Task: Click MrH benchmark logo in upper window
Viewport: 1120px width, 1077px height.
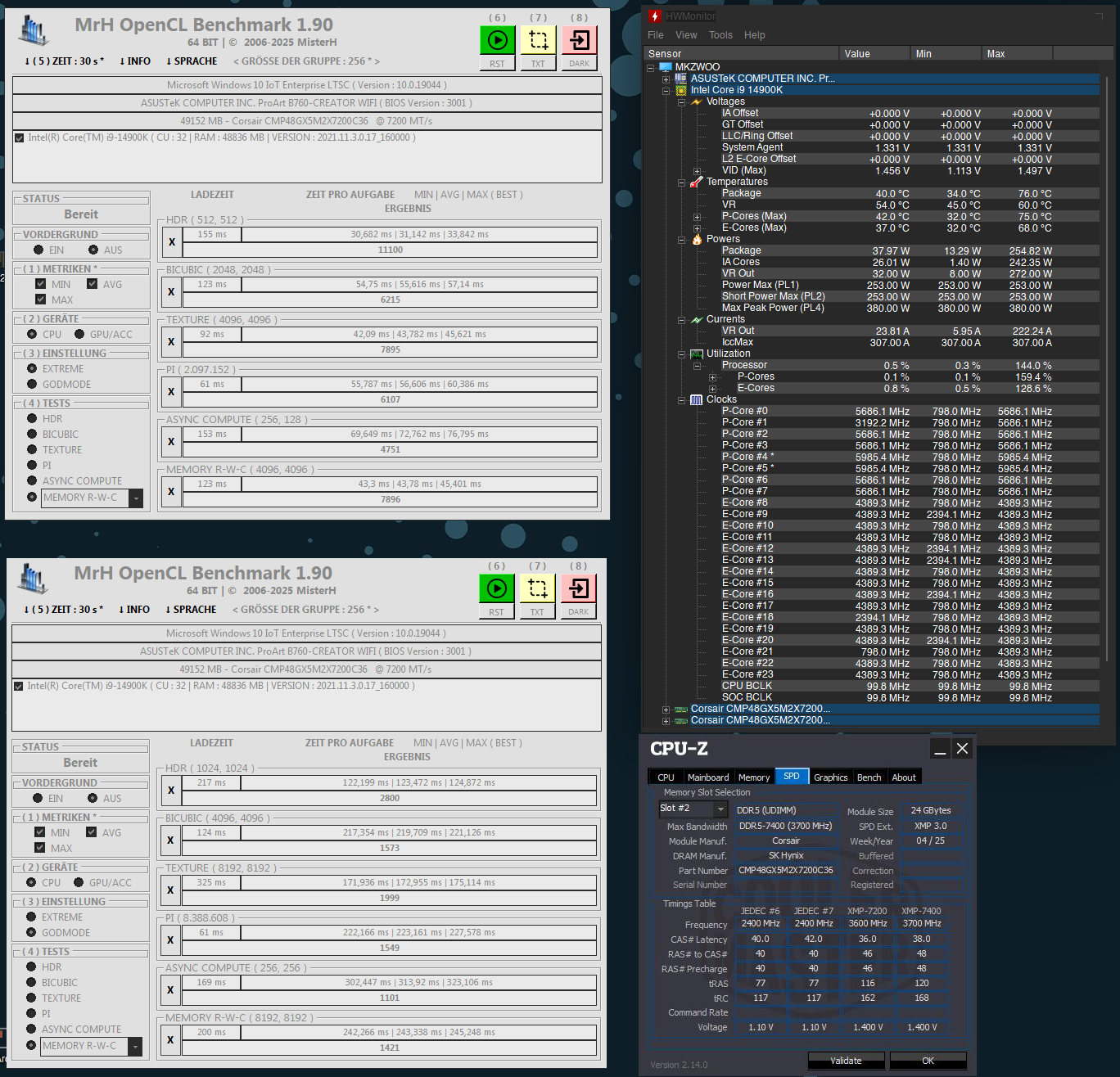Action: point(34,30)
